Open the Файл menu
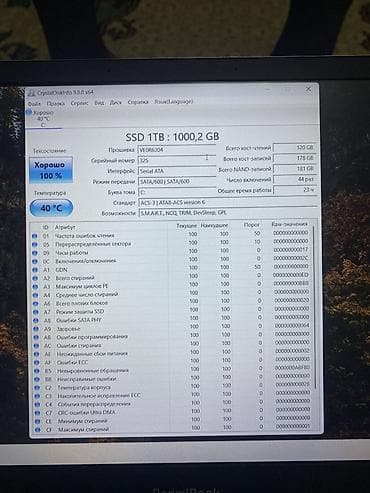370x493 pixels. click(x=34, y=103)
